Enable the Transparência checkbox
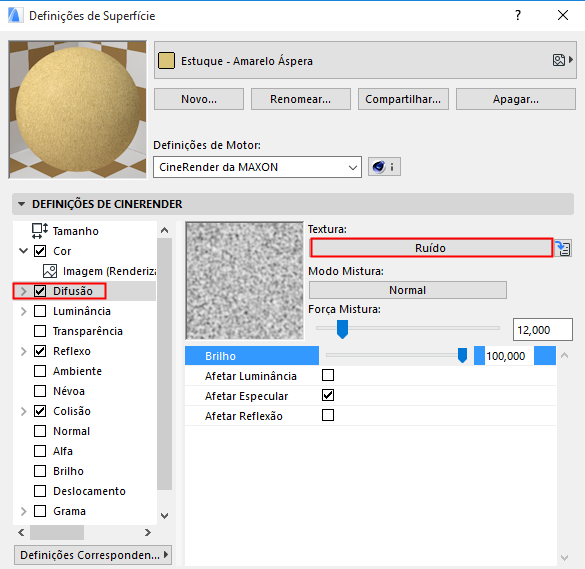Screen dimensions: 585x569 pos(40,331)
